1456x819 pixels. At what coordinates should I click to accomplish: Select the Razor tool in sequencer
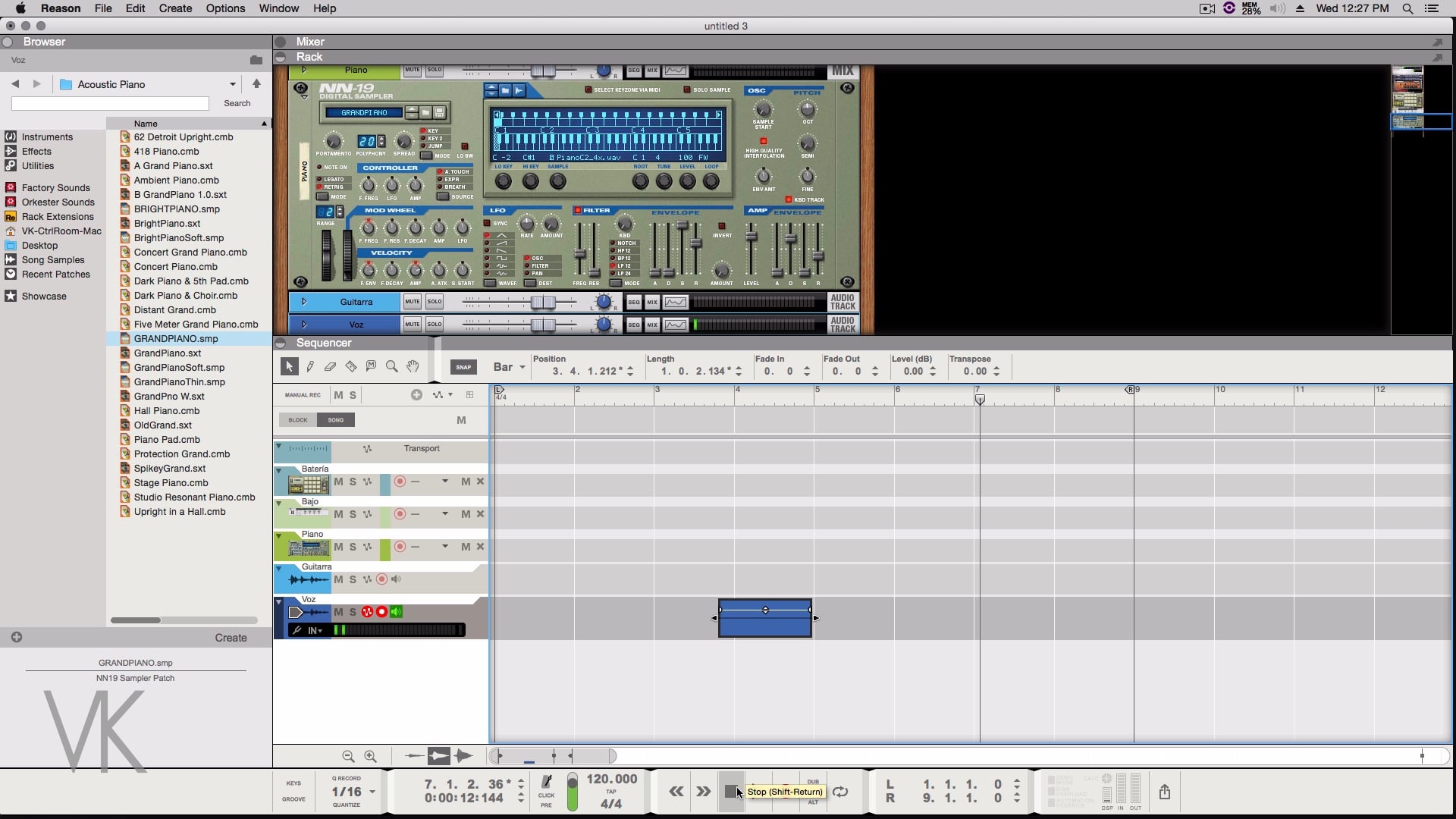(x=350, y=367)
